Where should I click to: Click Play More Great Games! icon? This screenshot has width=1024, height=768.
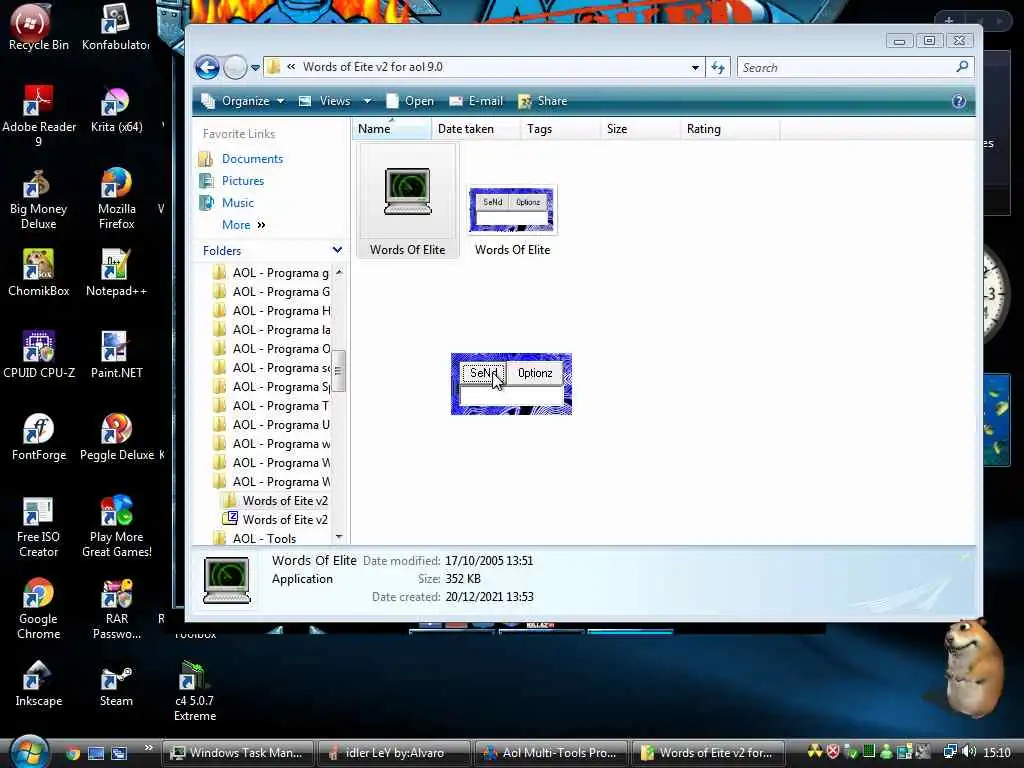pos(116,526)
